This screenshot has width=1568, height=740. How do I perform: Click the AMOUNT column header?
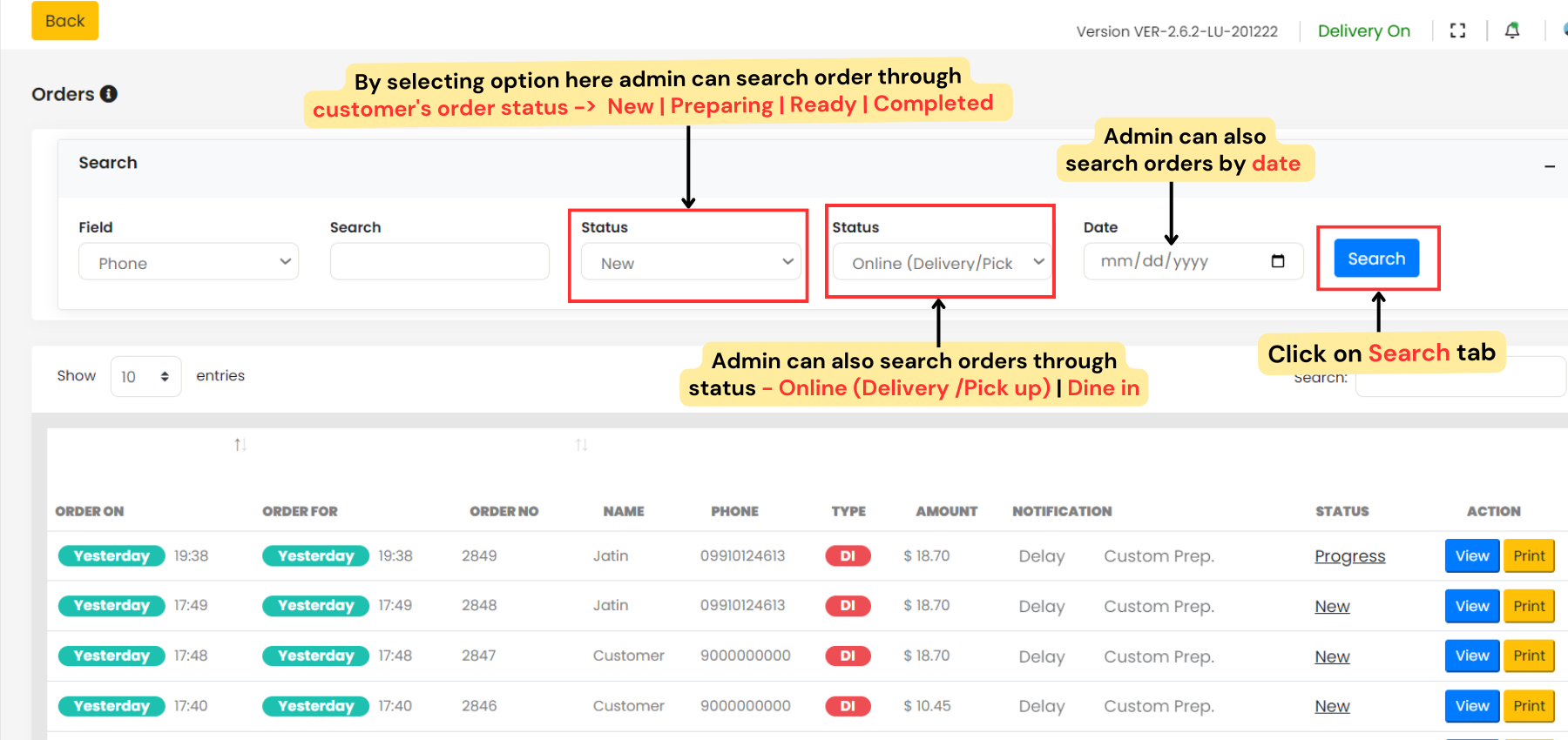point(947,511)
